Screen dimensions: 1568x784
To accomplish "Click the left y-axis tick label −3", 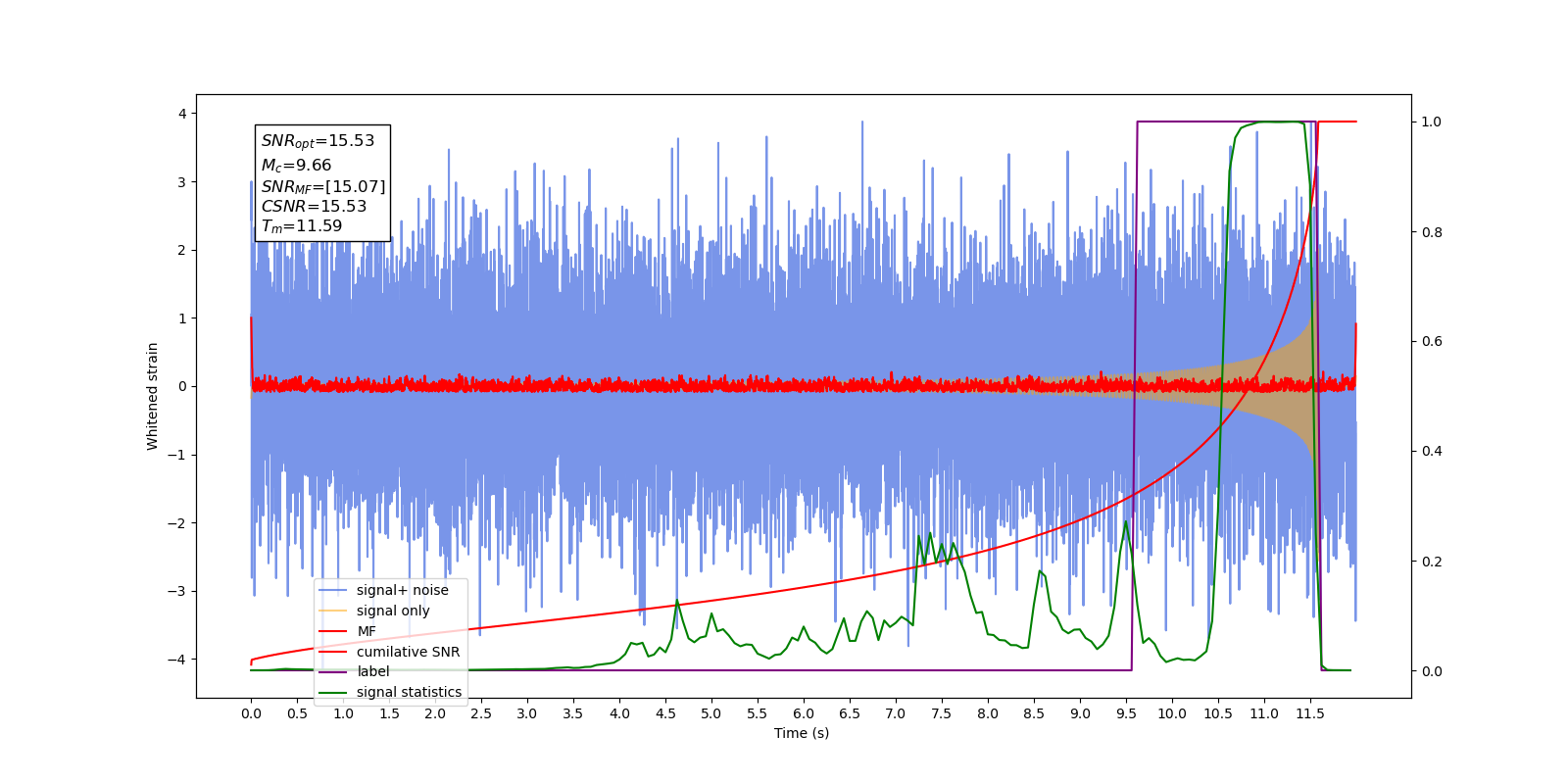I will coord(176,591).
